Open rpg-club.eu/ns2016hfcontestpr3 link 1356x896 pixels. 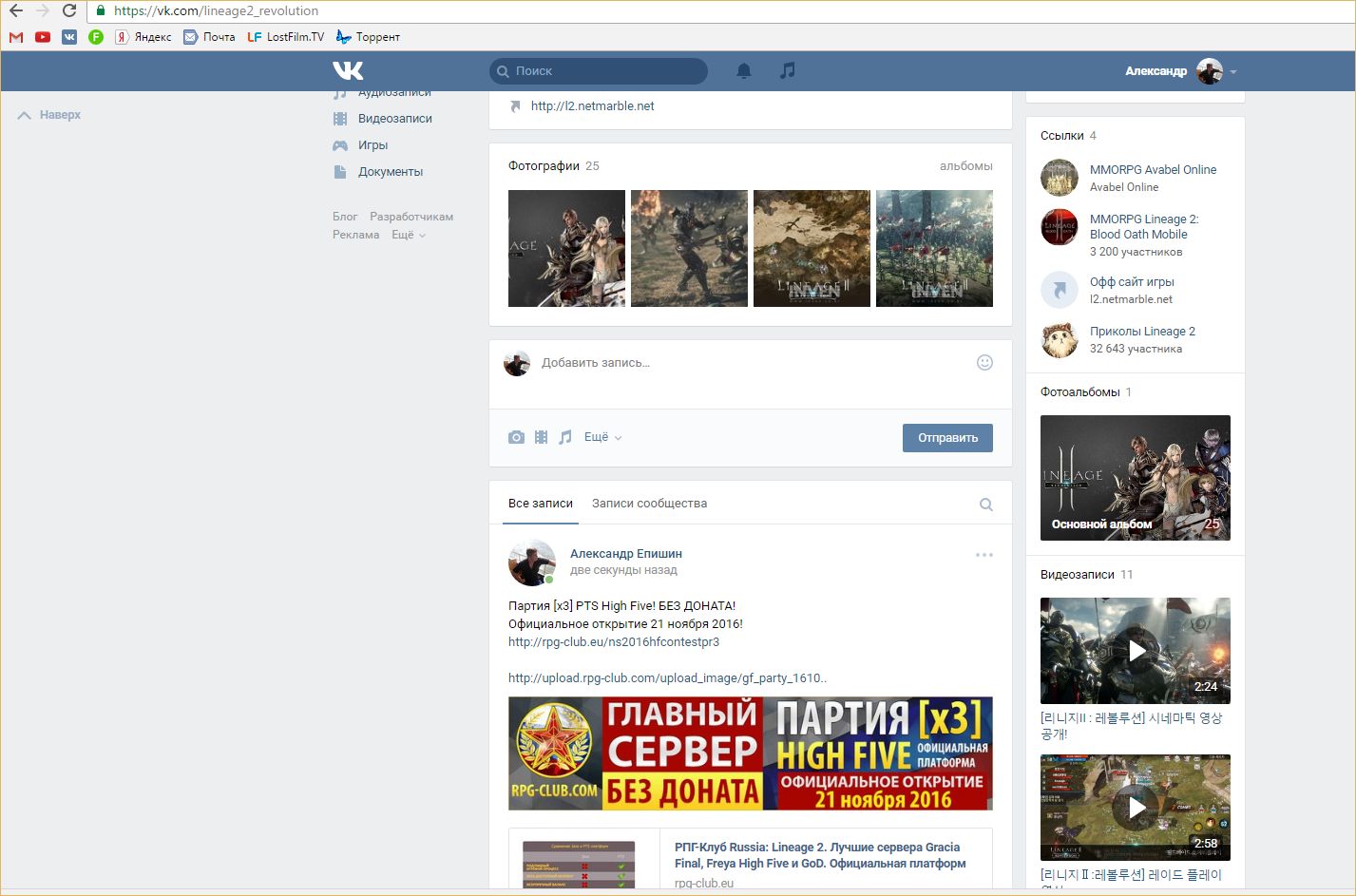click(x=614, y=642)
